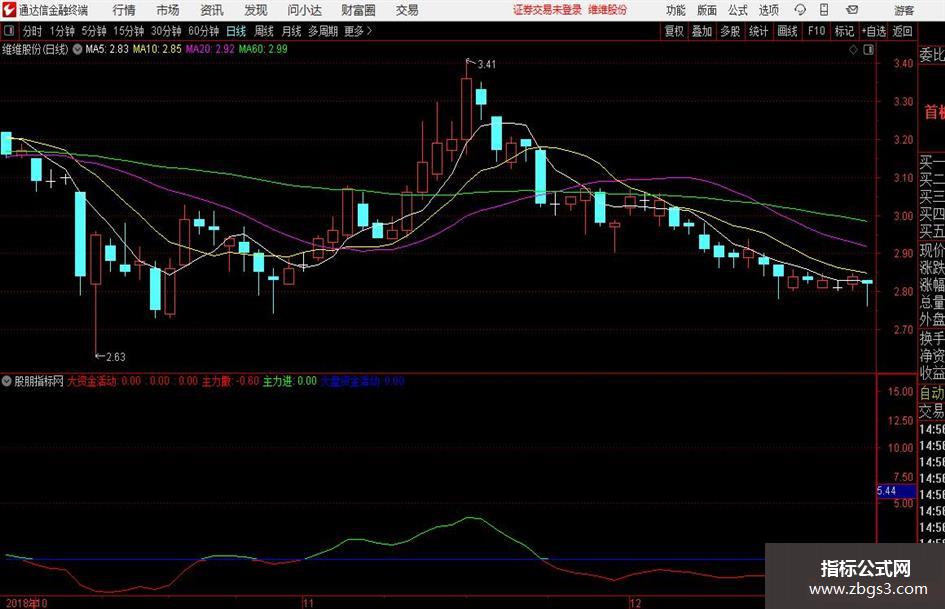Click the 统计 statistics toolbar button
Viewport: 945px width, 609px height.
click(x=758, y=31)
